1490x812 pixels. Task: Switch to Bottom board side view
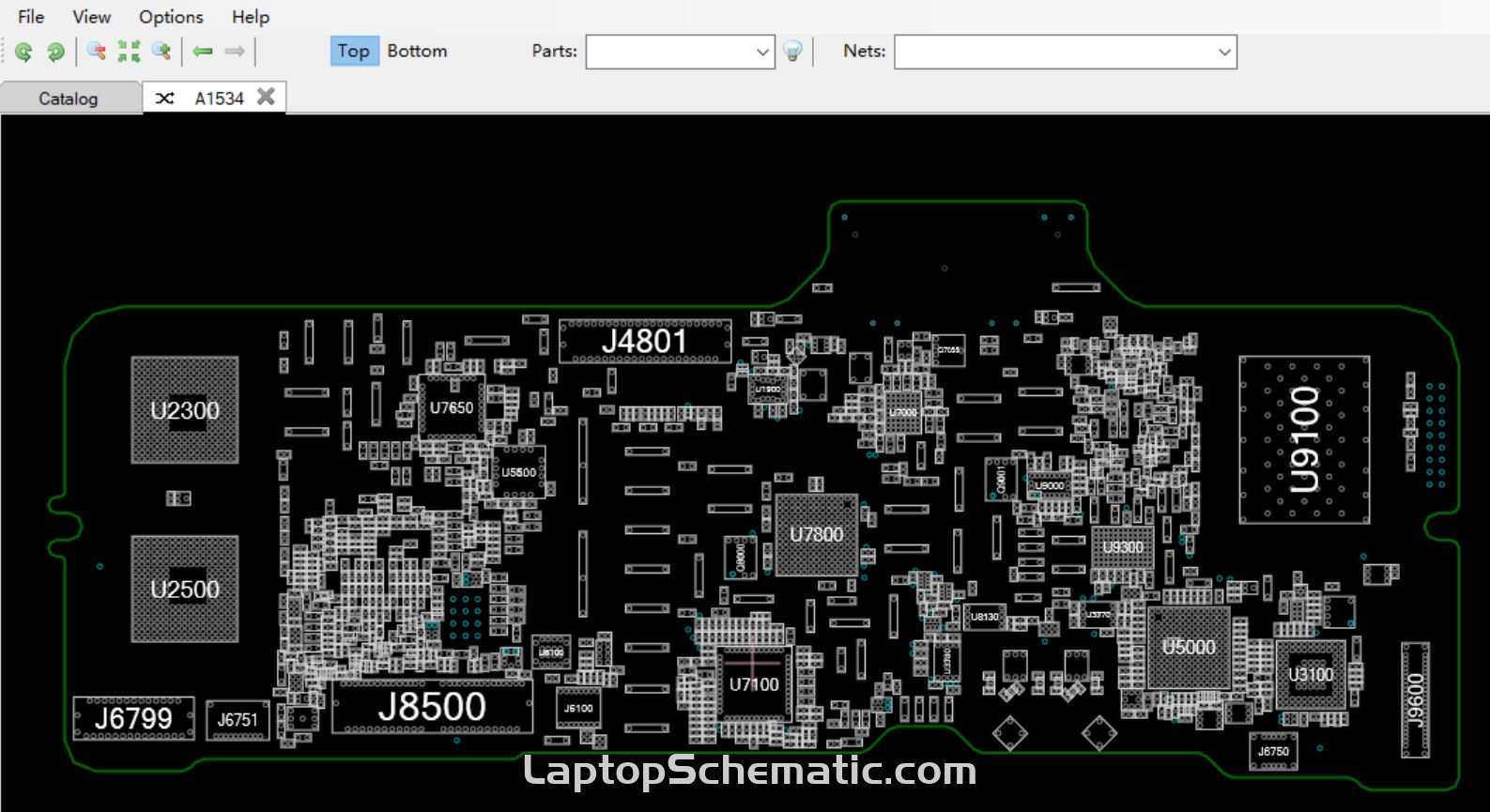[417, 51]
